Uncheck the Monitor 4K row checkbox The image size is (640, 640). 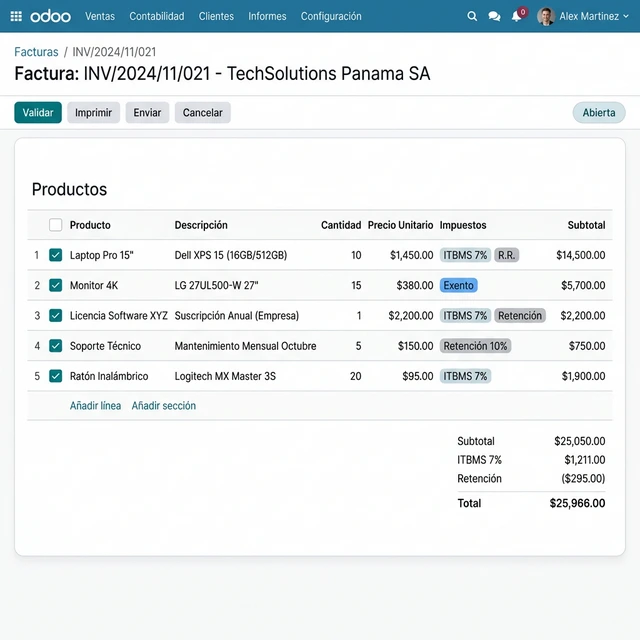point(56,285)
